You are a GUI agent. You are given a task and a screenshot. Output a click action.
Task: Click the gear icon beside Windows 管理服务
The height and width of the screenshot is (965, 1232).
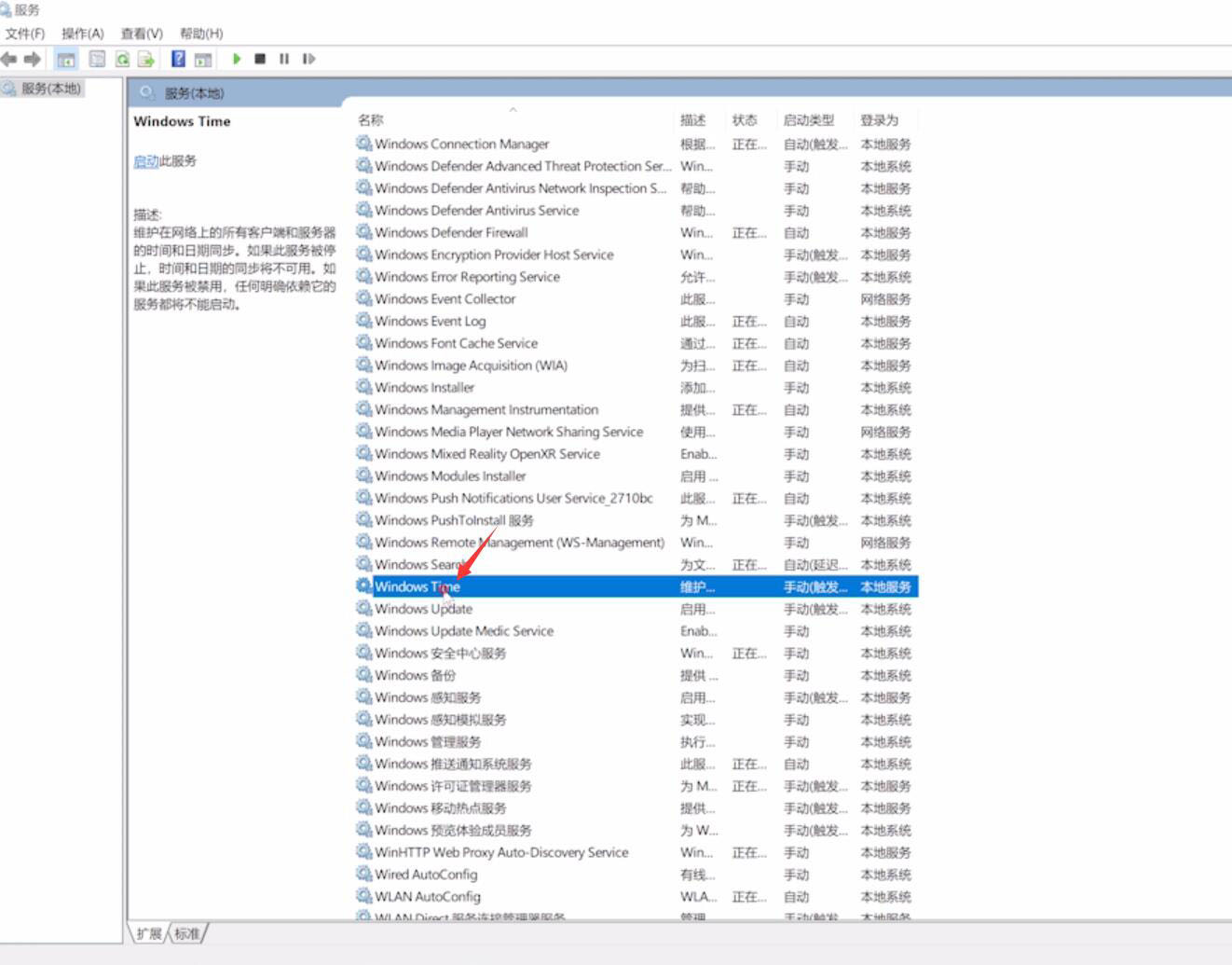point(363,741)
